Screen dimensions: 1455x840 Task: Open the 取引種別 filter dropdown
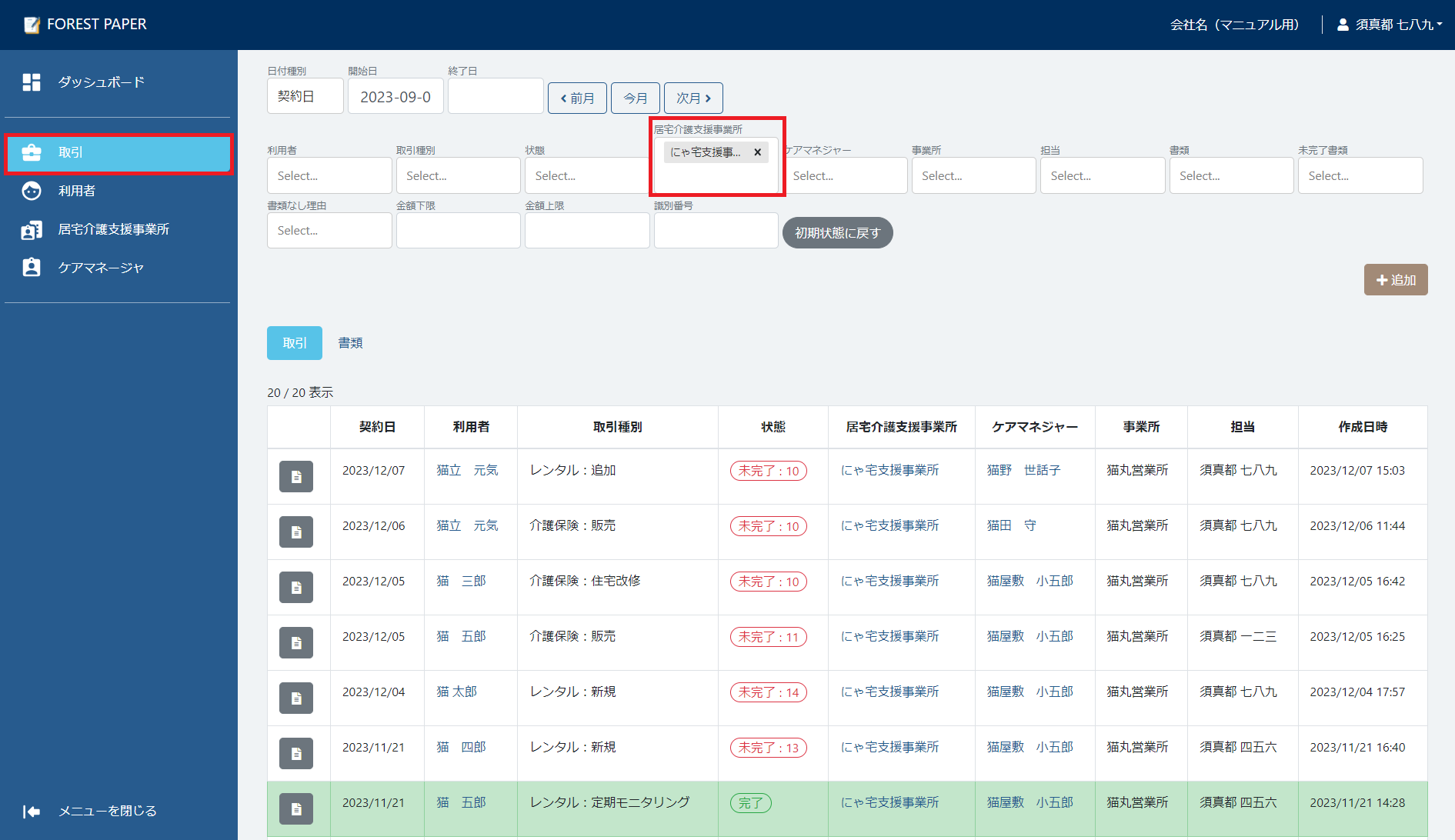coord(458,176)
